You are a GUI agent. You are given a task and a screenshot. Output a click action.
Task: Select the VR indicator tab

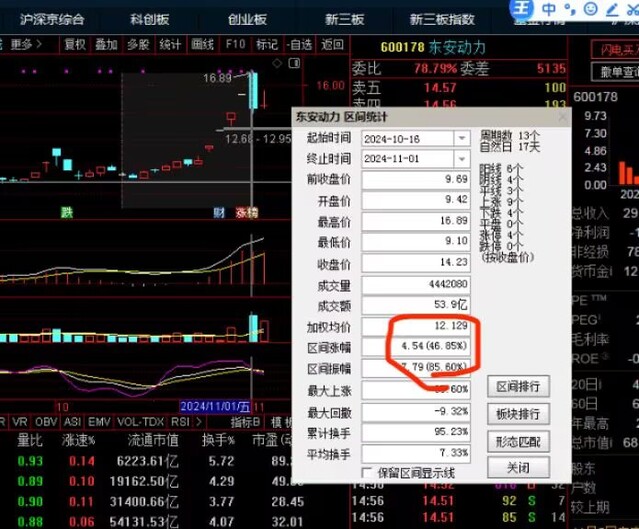tap(20, 422)
